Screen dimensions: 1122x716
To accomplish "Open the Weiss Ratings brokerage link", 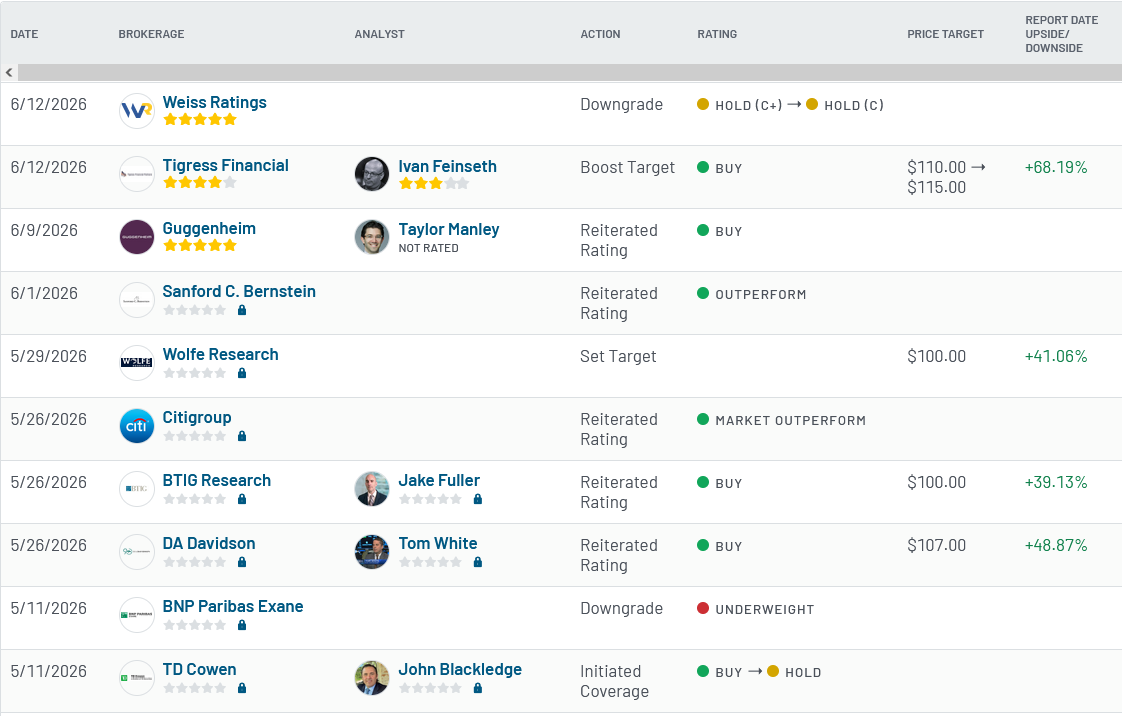I will pos(215,102).
